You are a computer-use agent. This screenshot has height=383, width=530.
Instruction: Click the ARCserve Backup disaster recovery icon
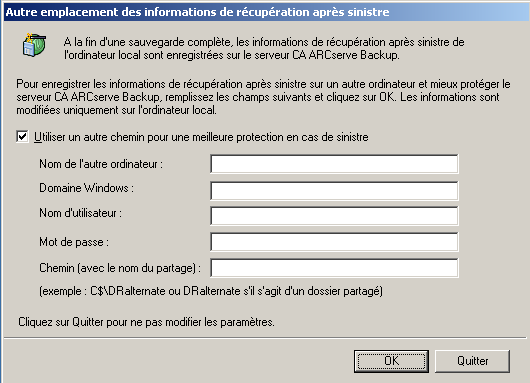34,45
